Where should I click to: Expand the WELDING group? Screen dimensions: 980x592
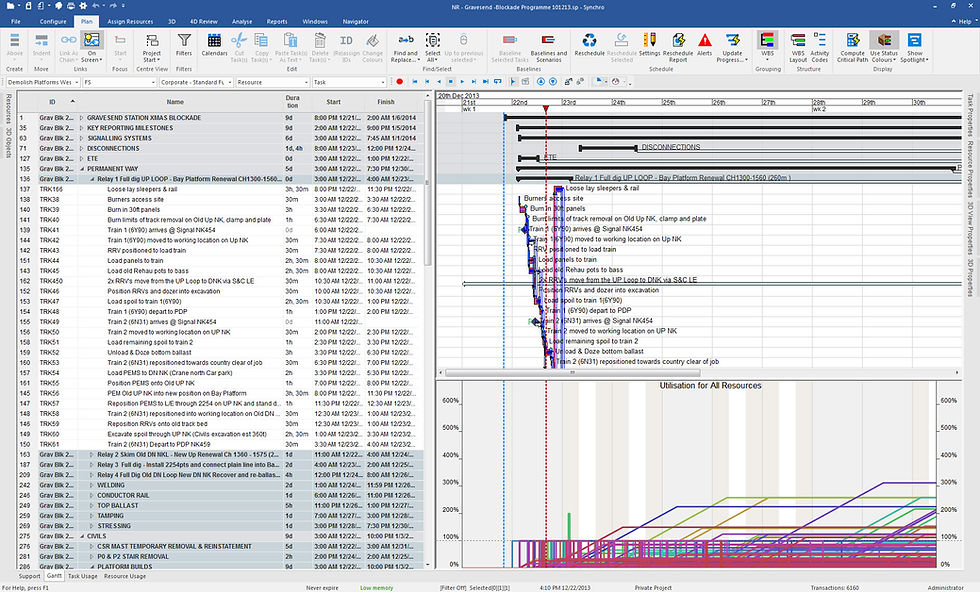[91, 485]
